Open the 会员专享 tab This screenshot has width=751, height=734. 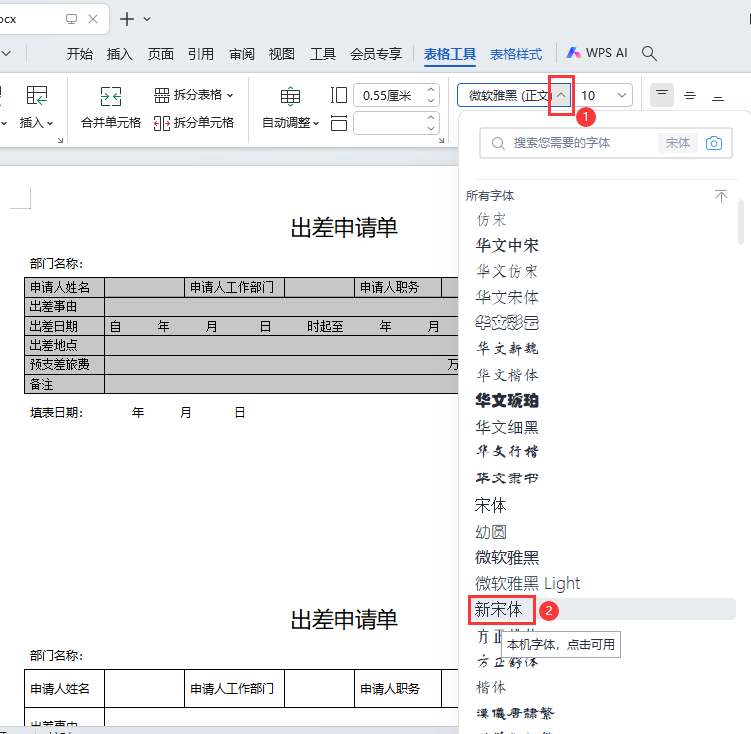(x=376, y=54)
